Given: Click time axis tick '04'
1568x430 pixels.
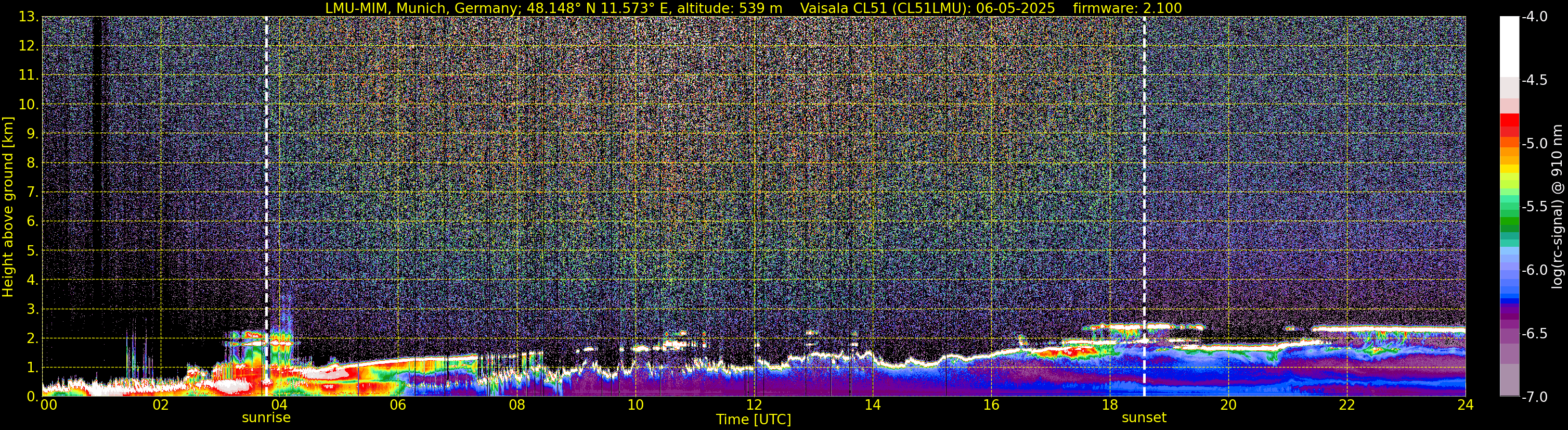Looking at the screenshot, I should click(x=279, y=404).
